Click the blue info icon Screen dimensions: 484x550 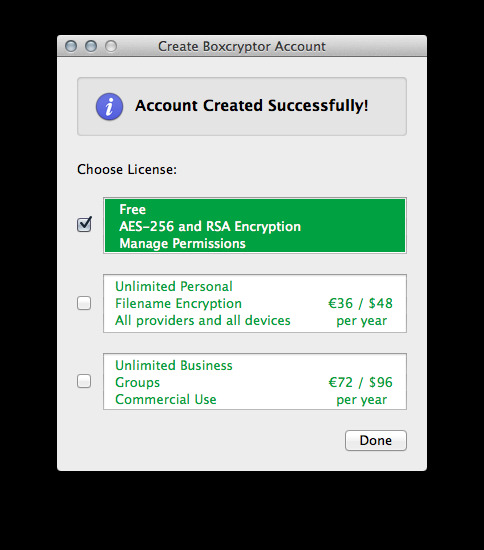pos(109,107)
